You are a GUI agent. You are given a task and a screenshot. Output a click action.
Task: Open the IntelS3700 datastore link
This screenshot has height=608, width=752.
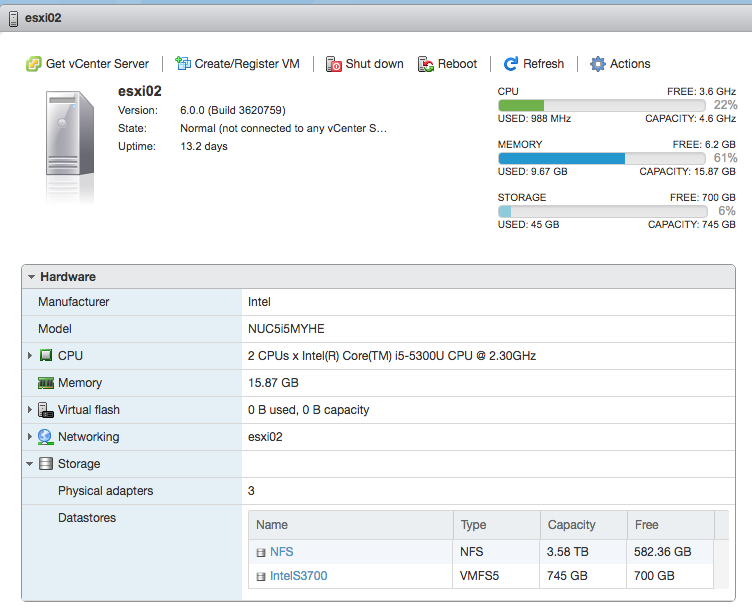(x=298, y=576)
